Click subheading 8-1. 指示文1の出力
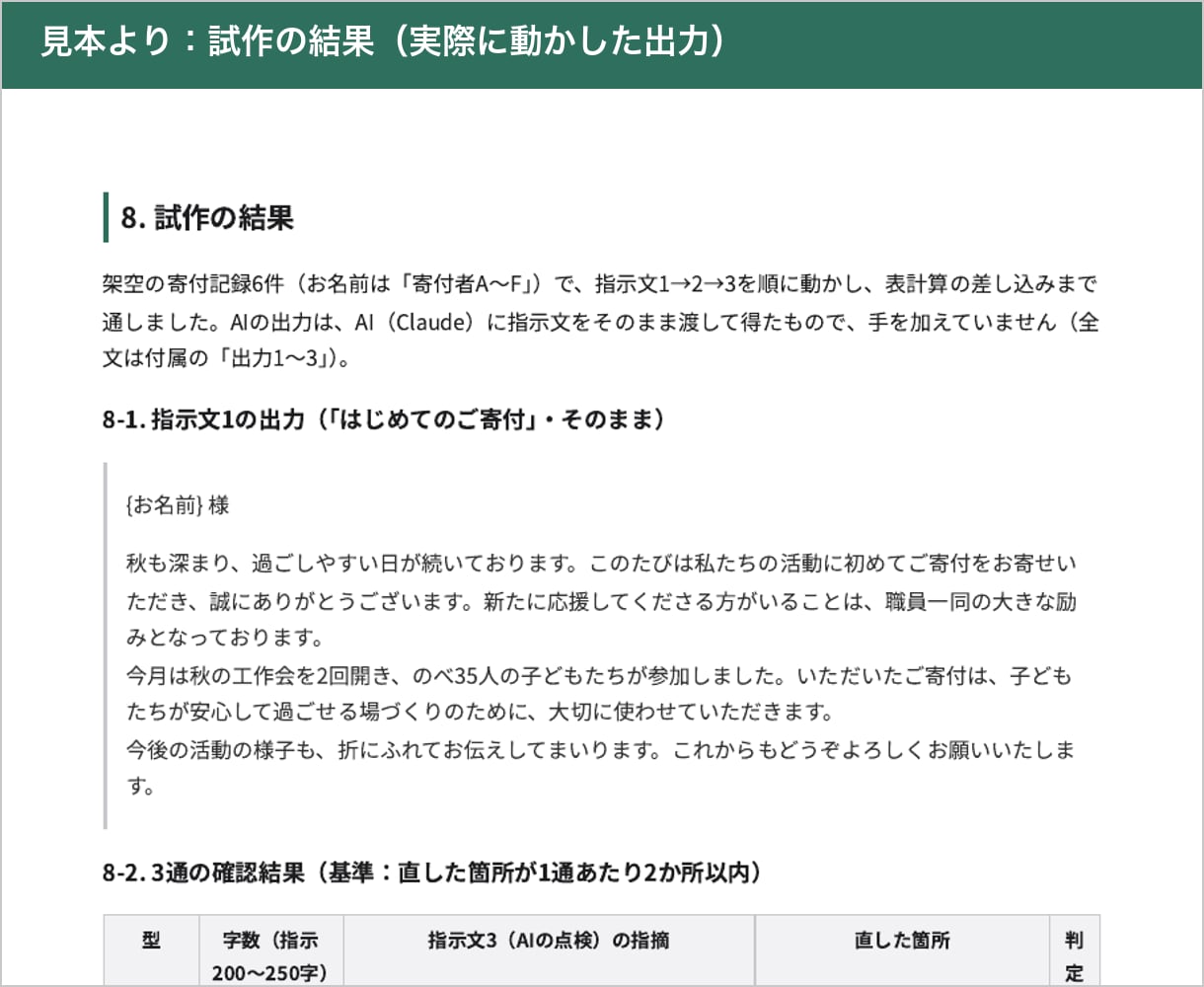The image size is (1204, 987). pyautogui.click(x=383, y=419)
